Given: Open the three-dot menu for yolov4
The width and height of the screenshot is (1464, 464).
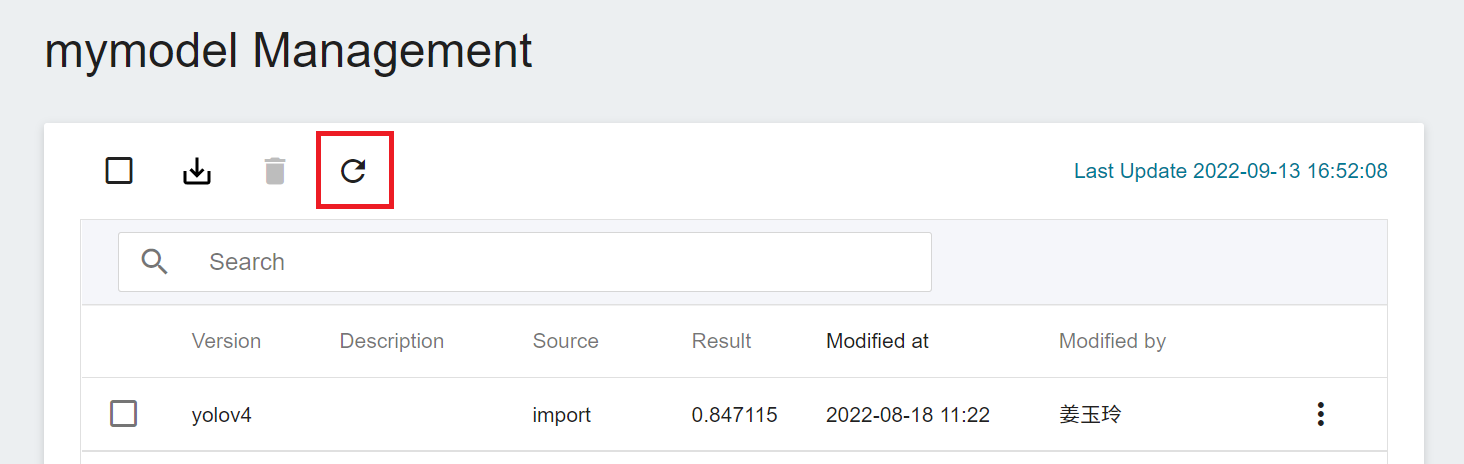Looking at the screenshot, I should pyautogui.click(x=1321, y=414).
